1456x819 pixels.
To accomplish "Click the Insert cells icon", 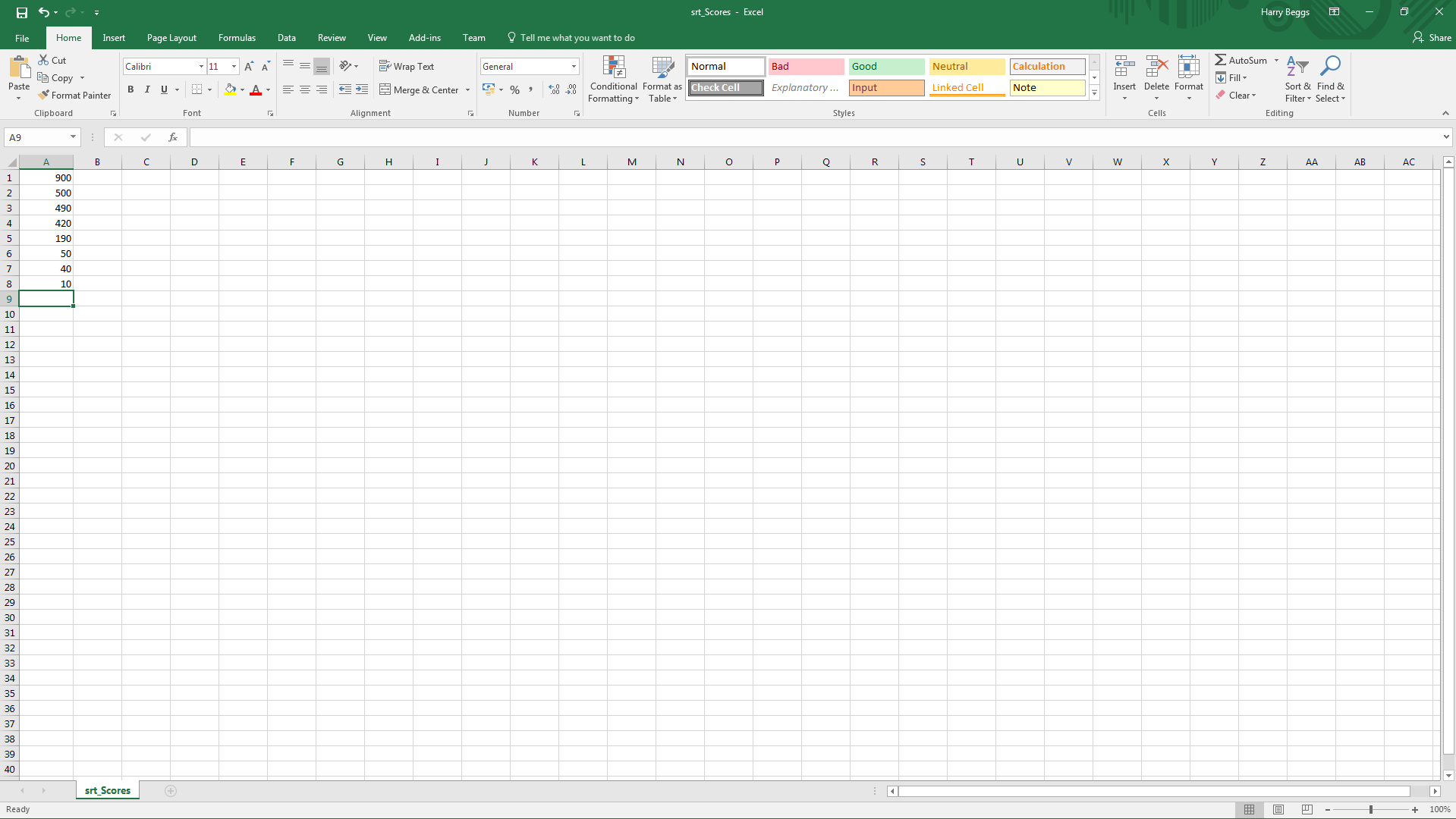I will tap(1124, 67).
